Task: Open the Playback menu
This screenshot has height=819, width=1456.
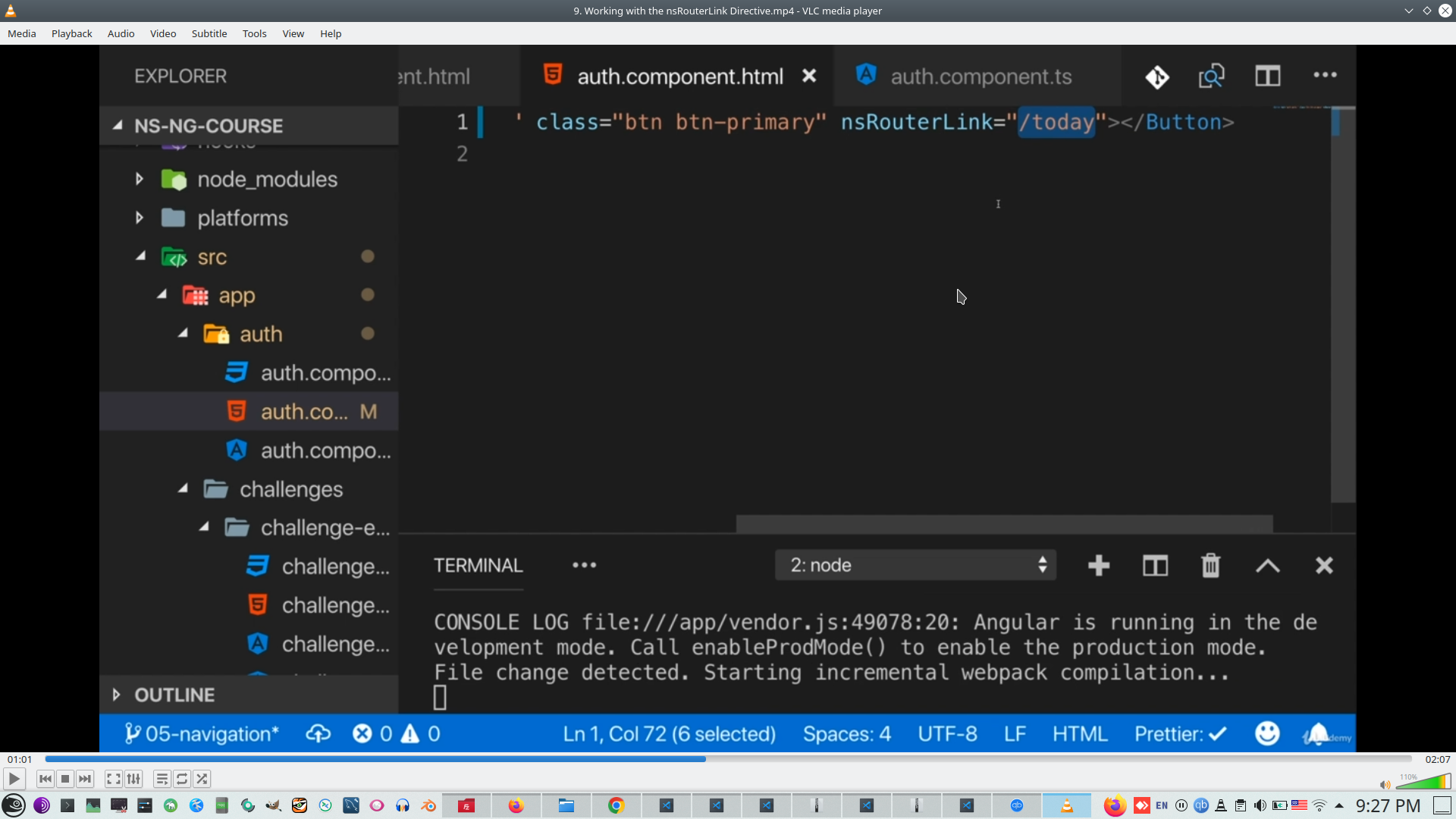Action: pyautogui.click(x=71, y=33)
